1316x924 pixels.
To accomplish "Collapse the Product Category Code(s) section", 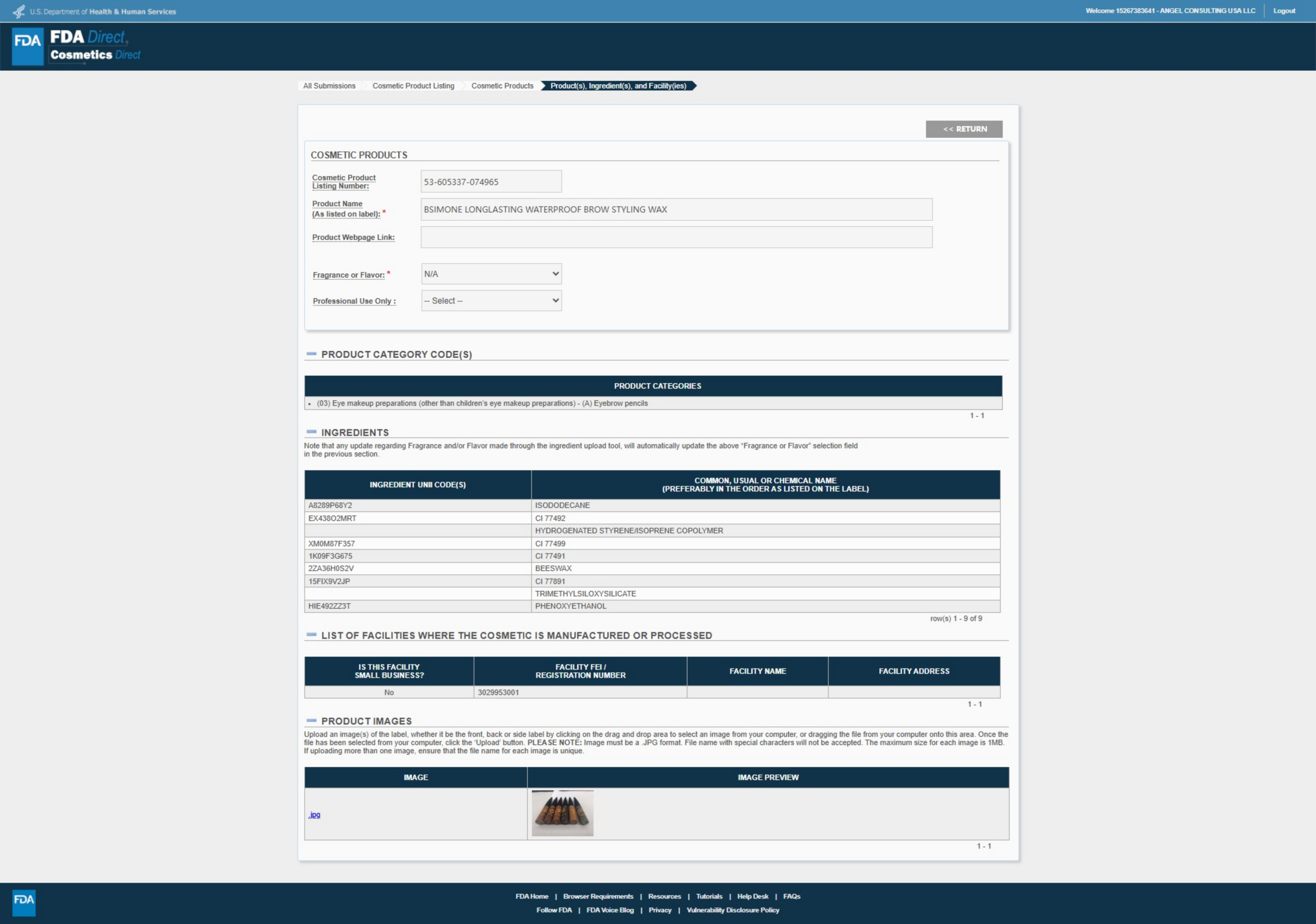I will (311, 354).
